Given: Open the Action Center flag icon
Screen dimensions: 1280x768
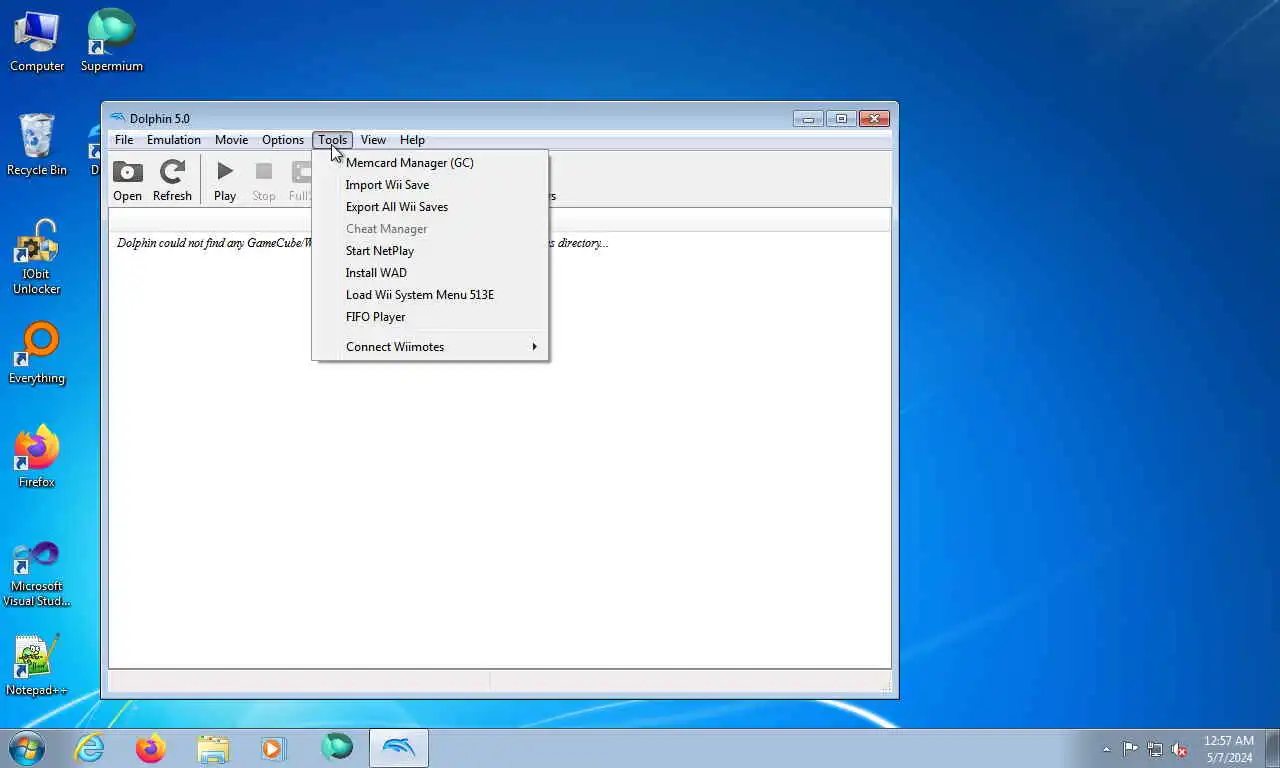Looking at the screenshot, I should (1130, 749).
